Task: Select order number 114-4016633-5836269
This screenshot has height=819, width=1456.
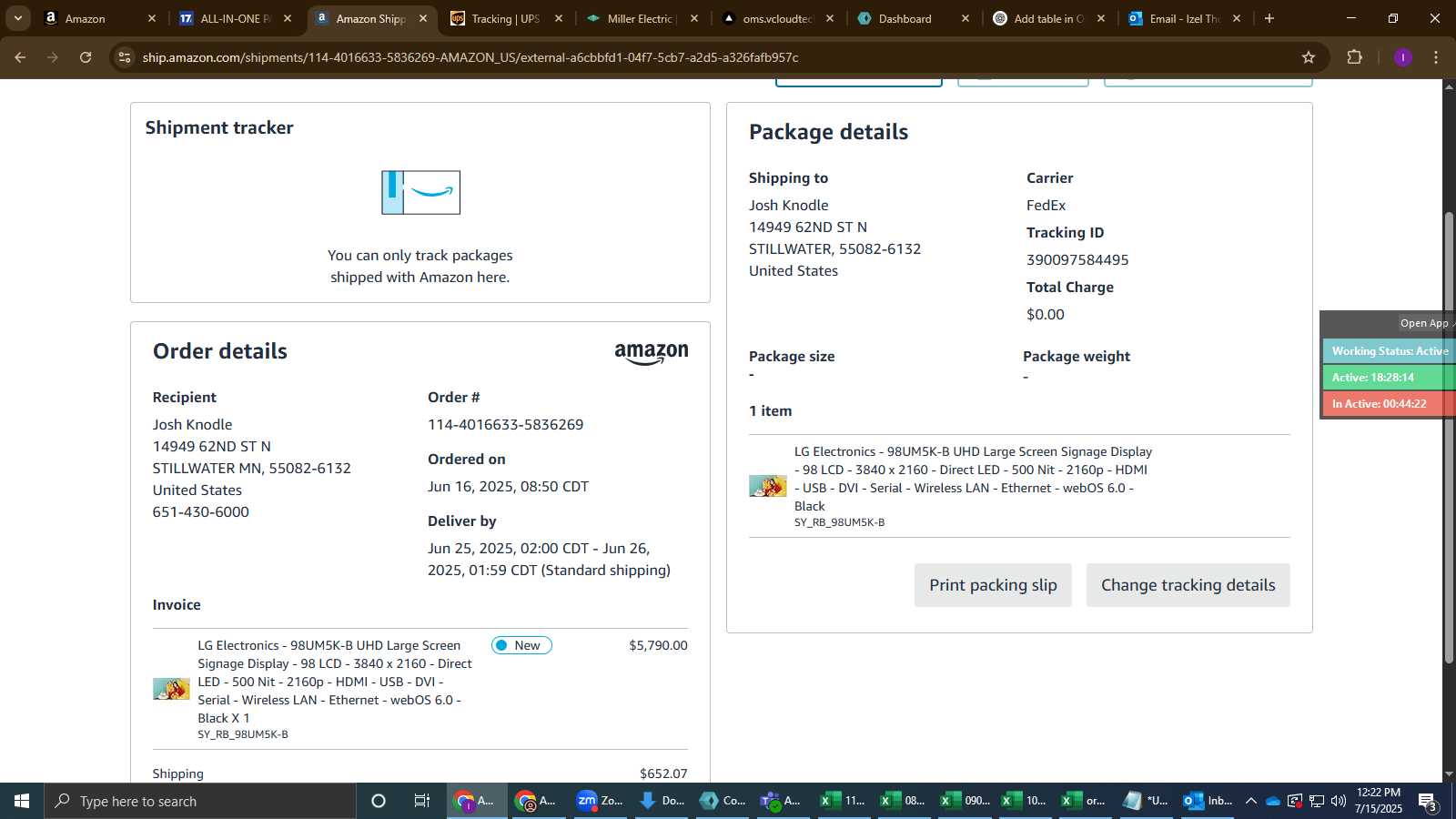Action: [x=506, y=425]
